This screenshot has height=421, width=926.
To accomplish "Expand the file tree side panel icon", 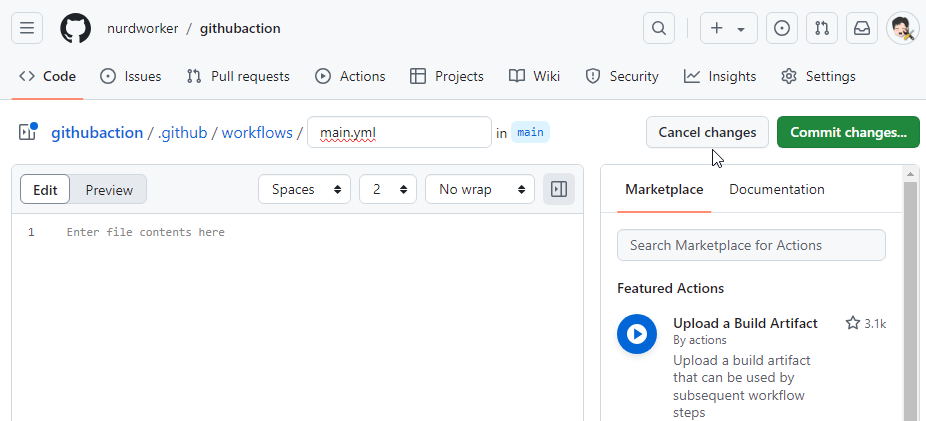I will tap(28, 132).
